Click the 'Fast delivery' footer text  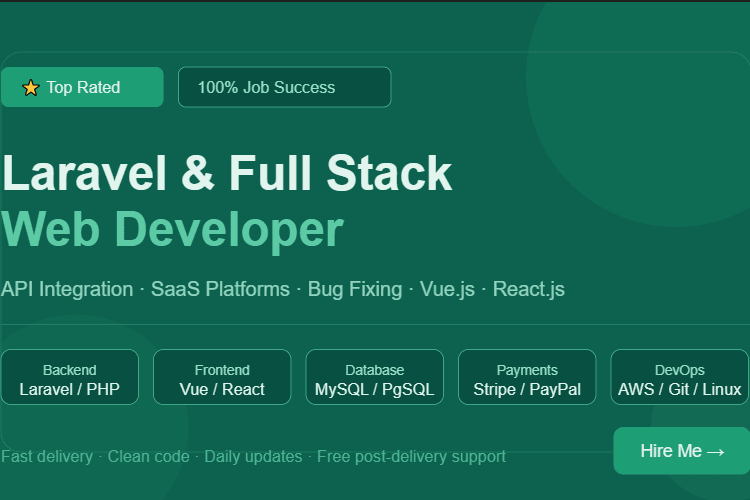pyautogui.click(x=47, y=456)
